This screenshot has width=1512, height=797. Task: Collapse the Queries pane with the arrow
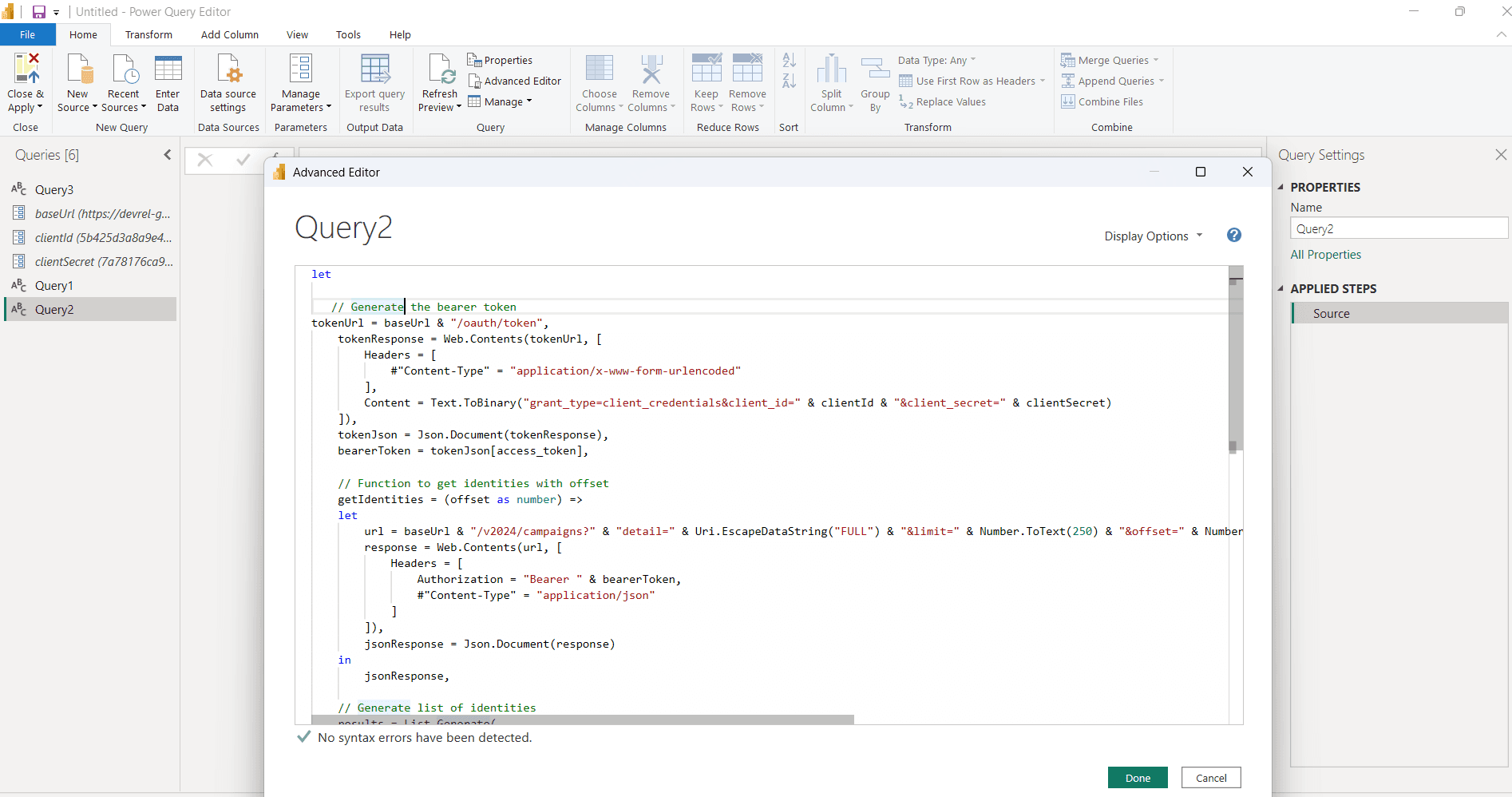click(168, 155)
